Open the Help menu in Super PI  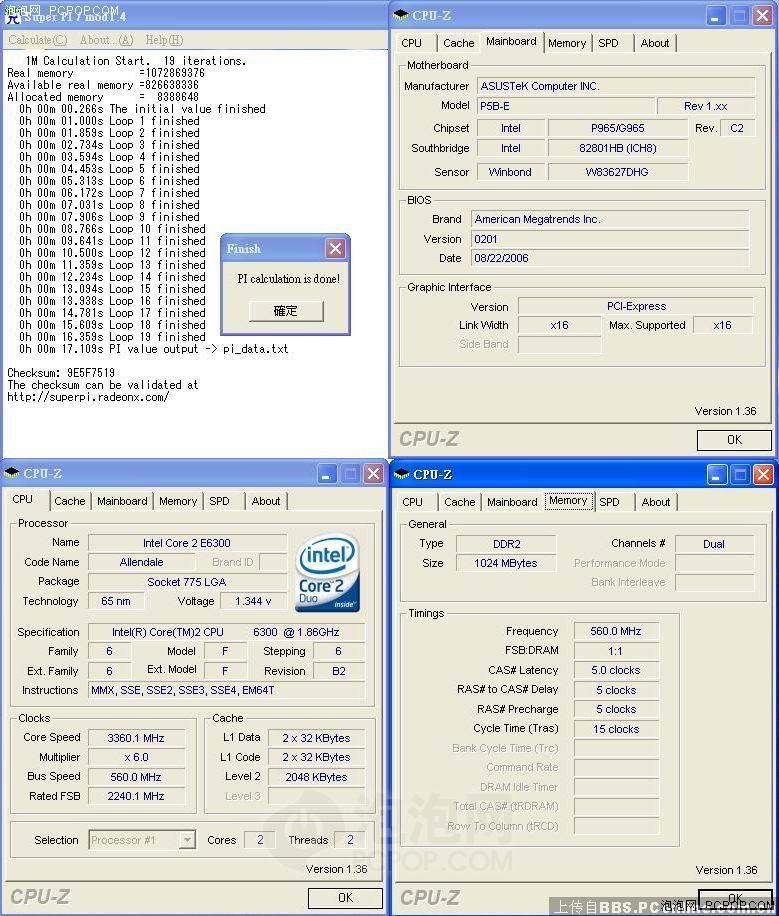(164, 40)
